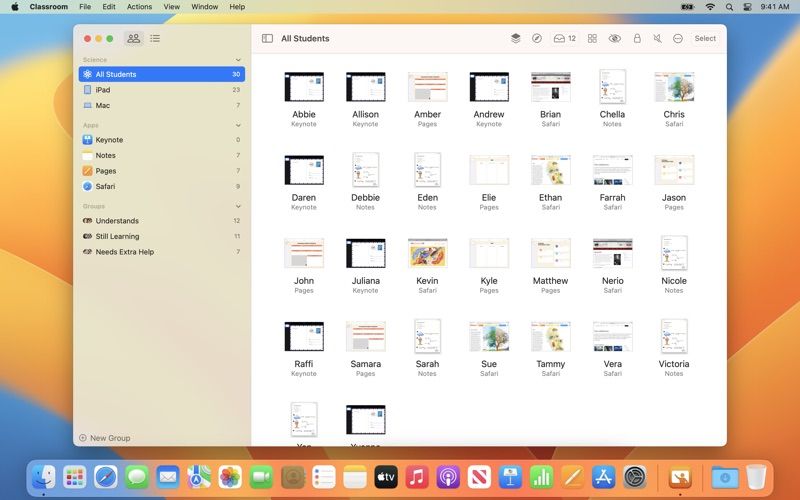The image size is (800, 500).
Task: Select All Students in the sidebar
Action: 162,74
